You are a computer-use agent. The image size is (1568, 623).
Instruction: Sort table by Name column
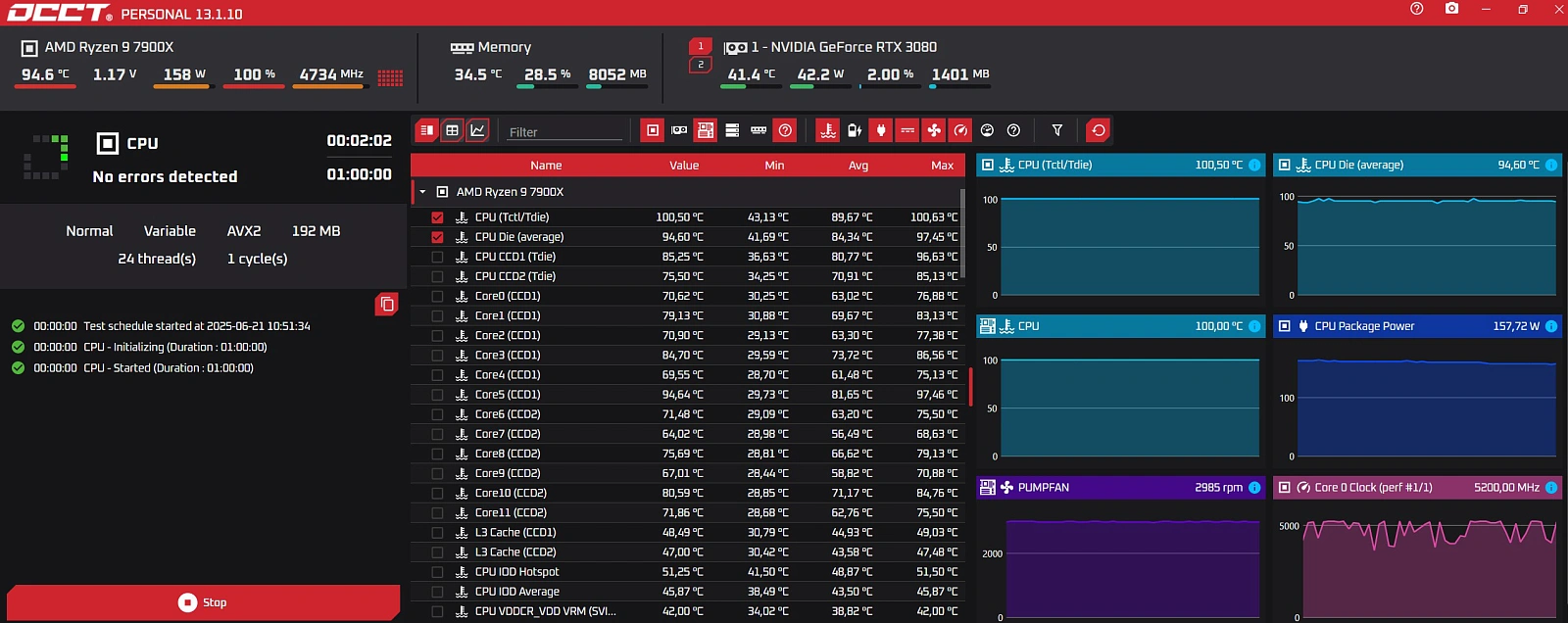[x=546, y=166]
